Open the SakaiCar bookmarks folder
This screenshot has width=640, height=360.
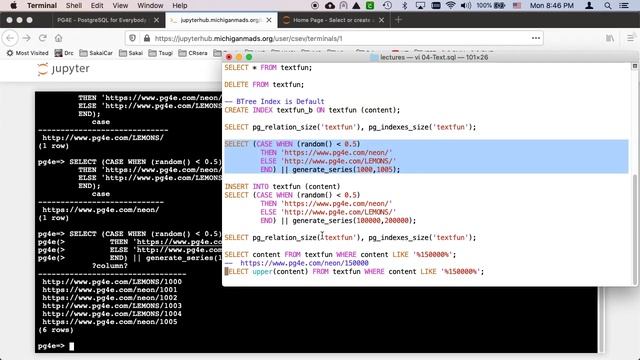click(96, 53)
